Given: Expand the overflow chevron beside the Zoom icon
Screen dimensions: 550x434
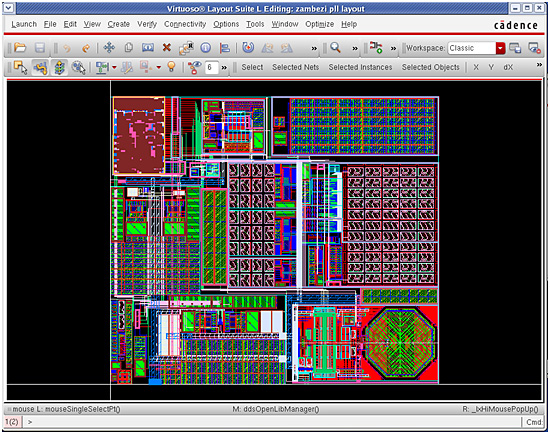Looking at the screenshot, I should tap(355, 48).
